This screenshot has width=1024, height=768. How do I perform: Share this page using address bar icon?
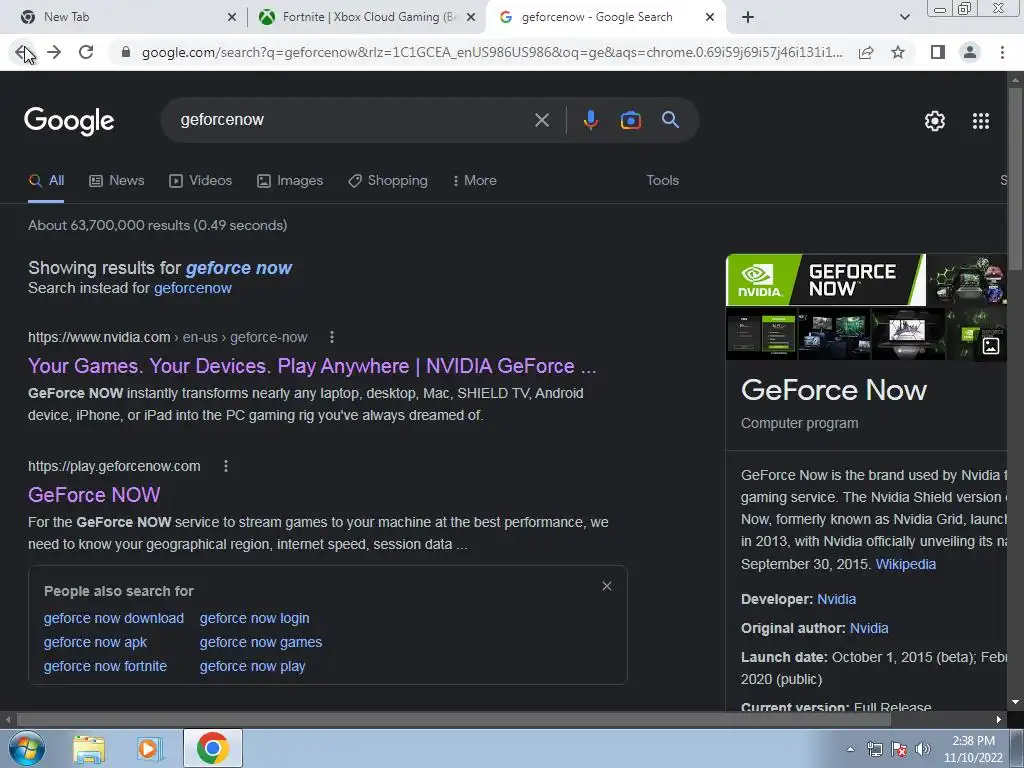866,52
